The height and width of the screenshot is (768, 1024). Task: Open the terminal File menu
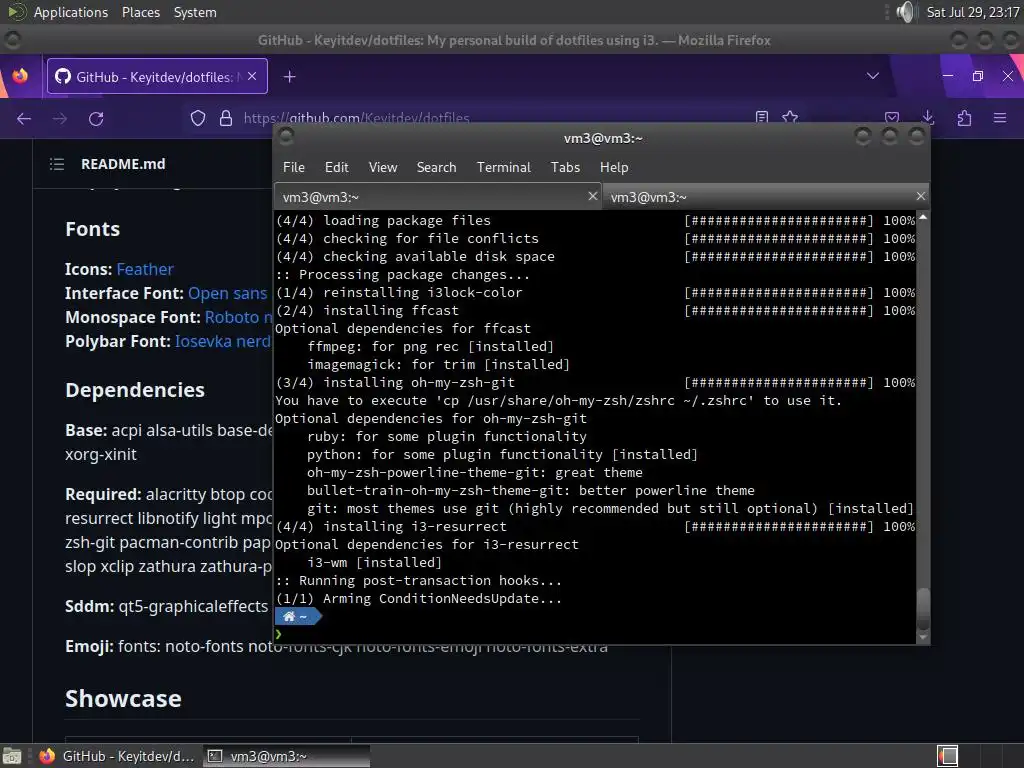(294, 167)
